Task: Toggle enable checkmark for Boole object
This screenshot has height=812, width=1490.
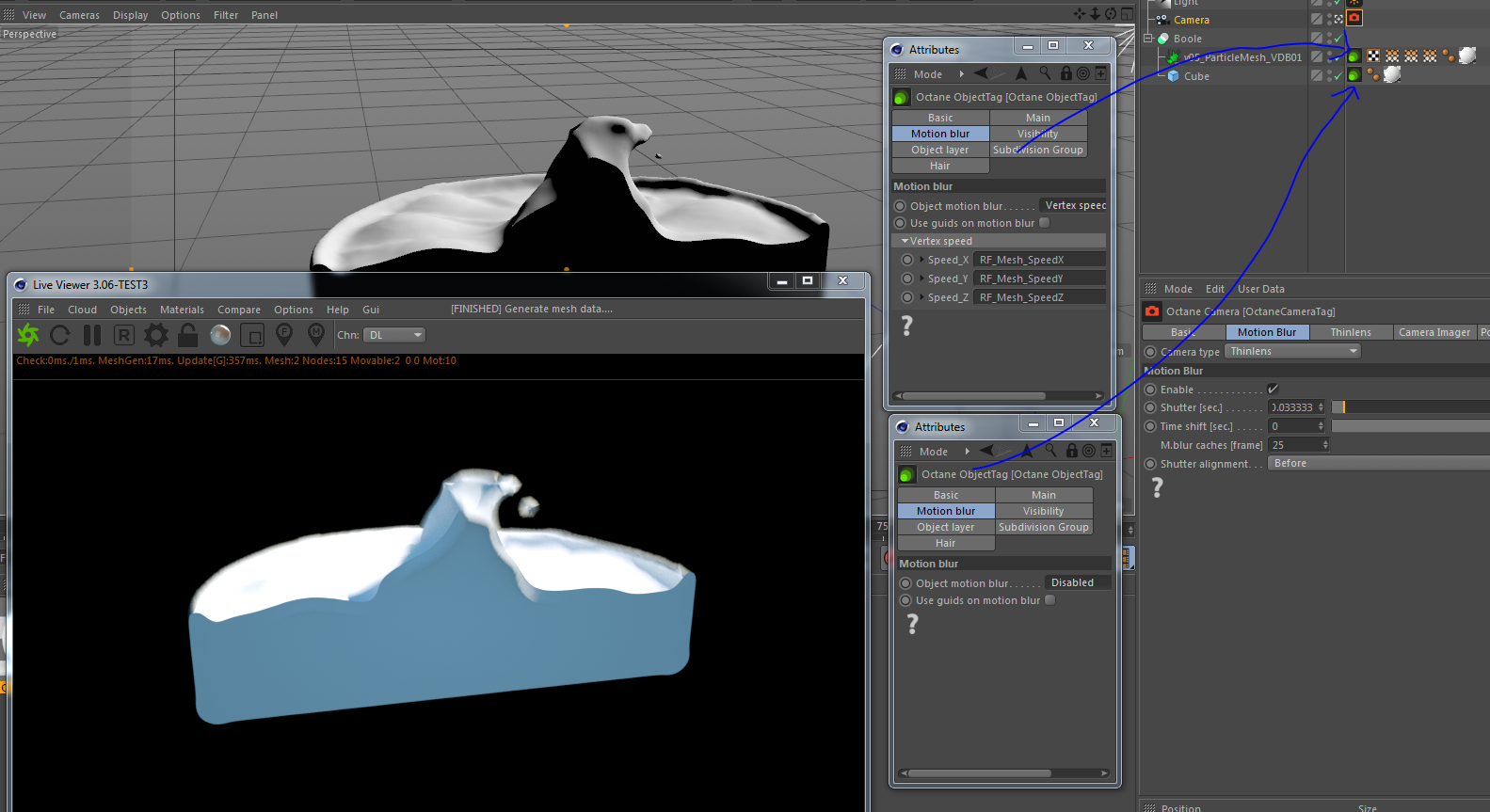Action: point(1338,39)
